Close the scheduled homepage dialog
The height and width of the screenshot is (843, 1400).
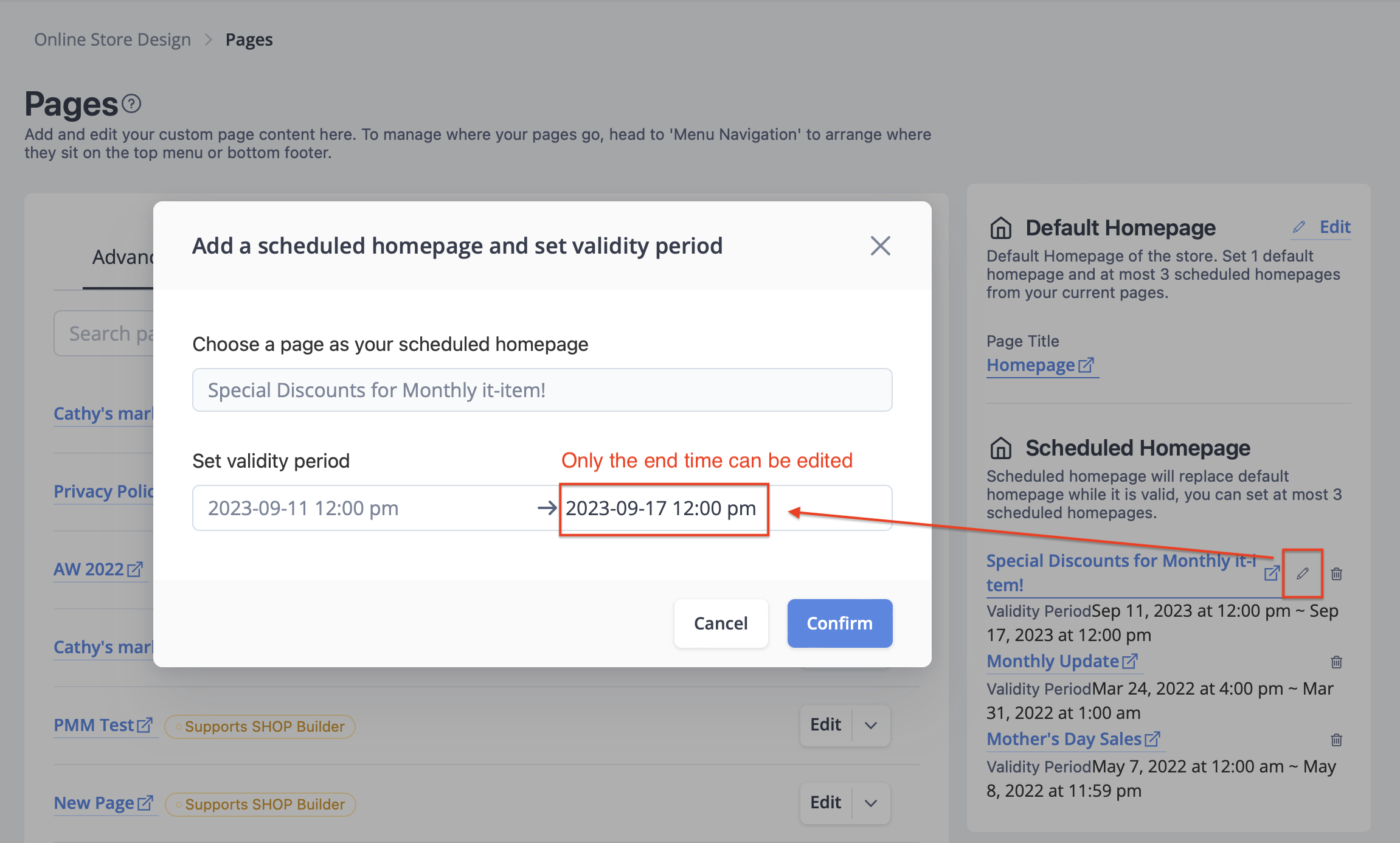880,246
